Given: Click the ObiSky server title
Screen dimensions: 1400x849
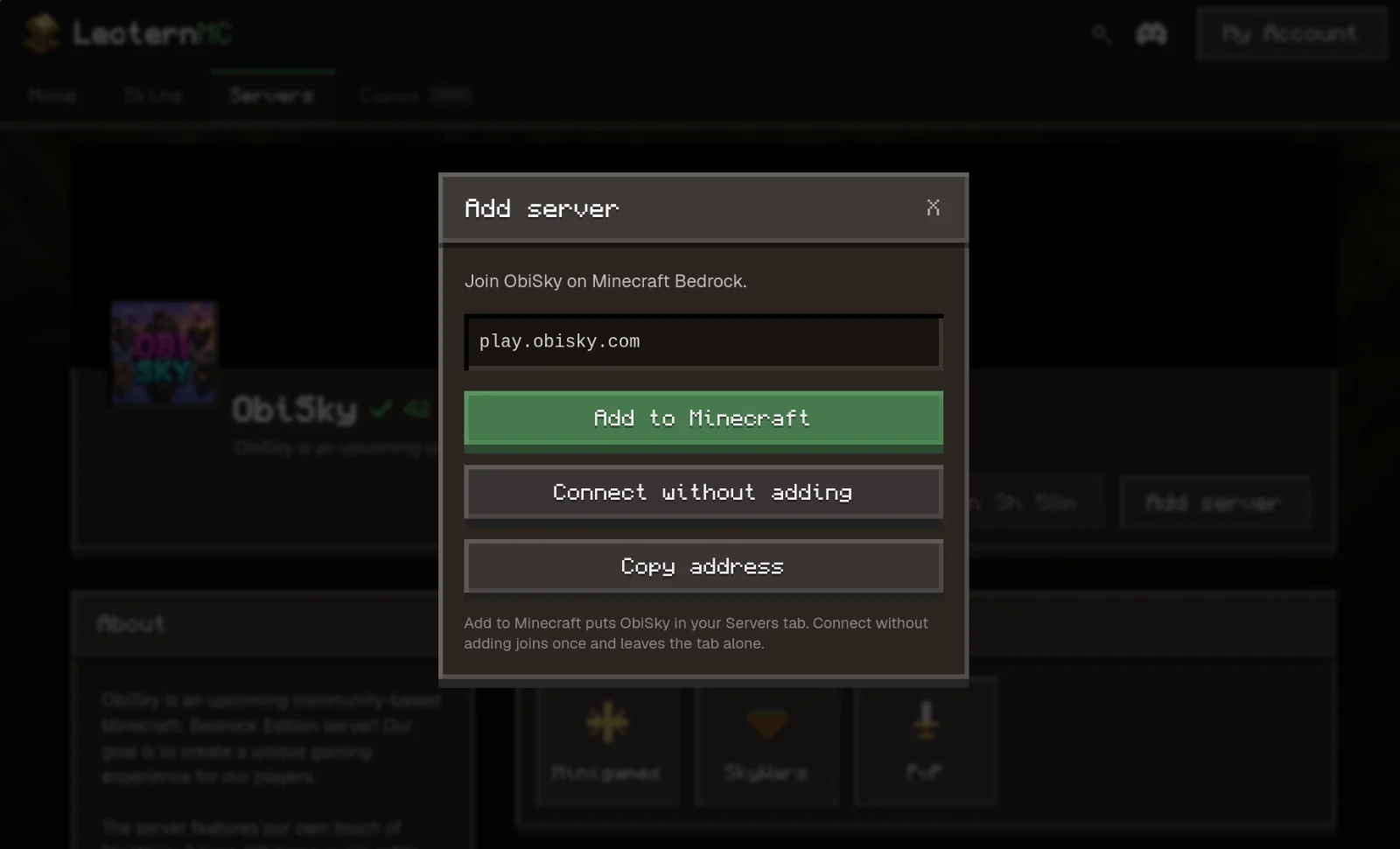Looking at the screenshot, I should (x=295, y=409).
